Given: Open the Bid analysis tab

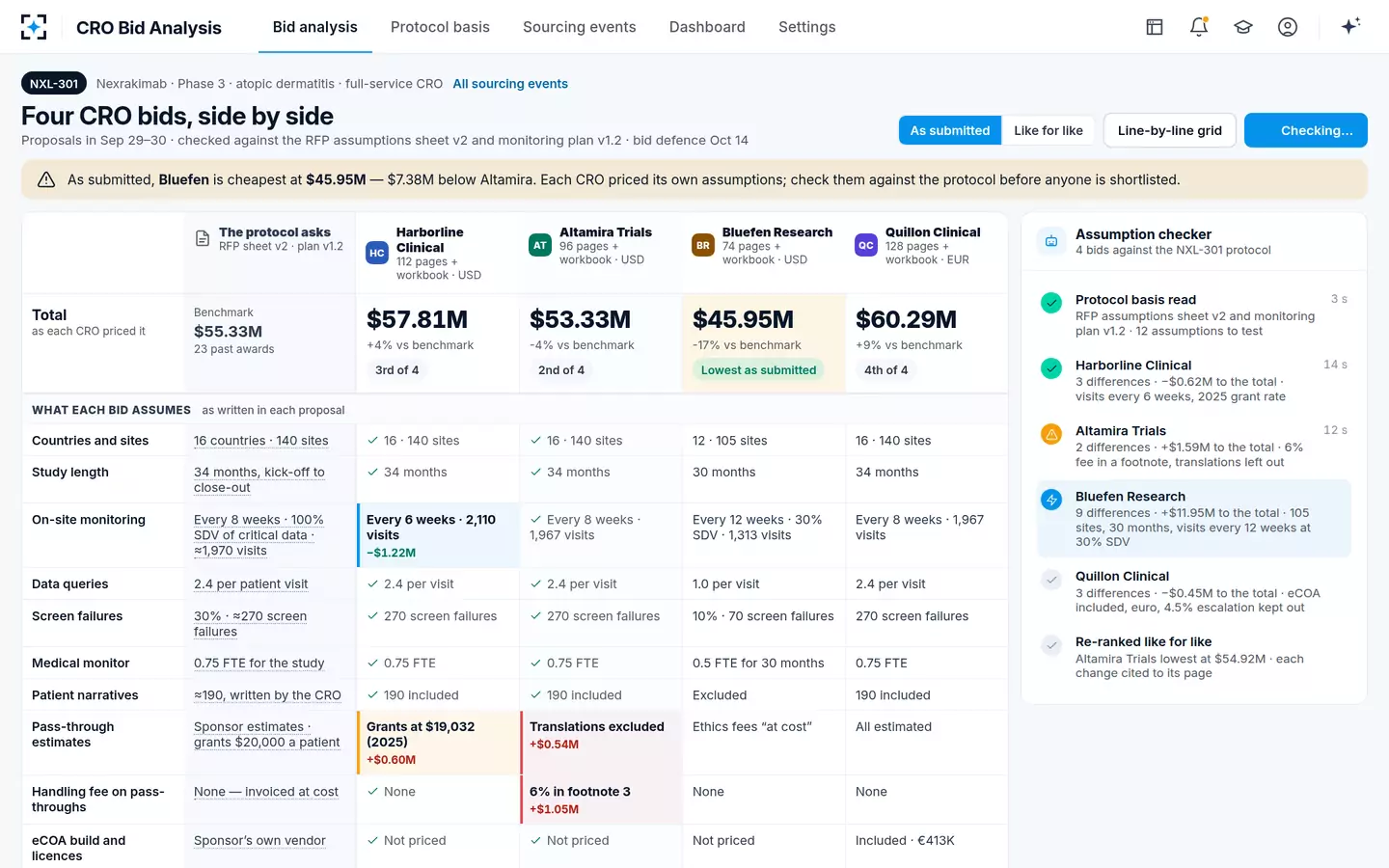Looking at the screenshot, I should pyautogui.click(x=315, y=27).
